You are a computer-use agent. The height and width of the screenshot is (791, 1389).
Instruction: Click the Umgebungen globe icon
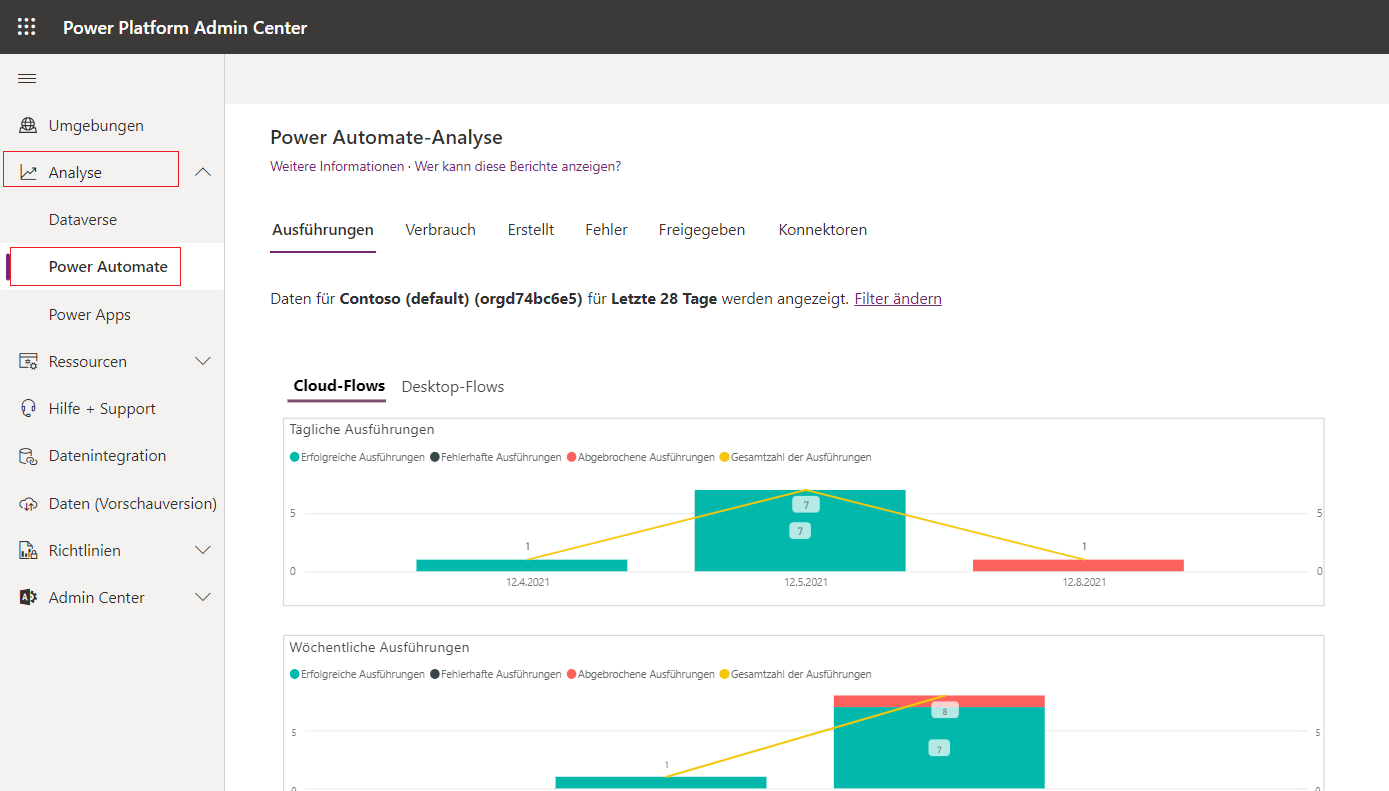[28, 126]
